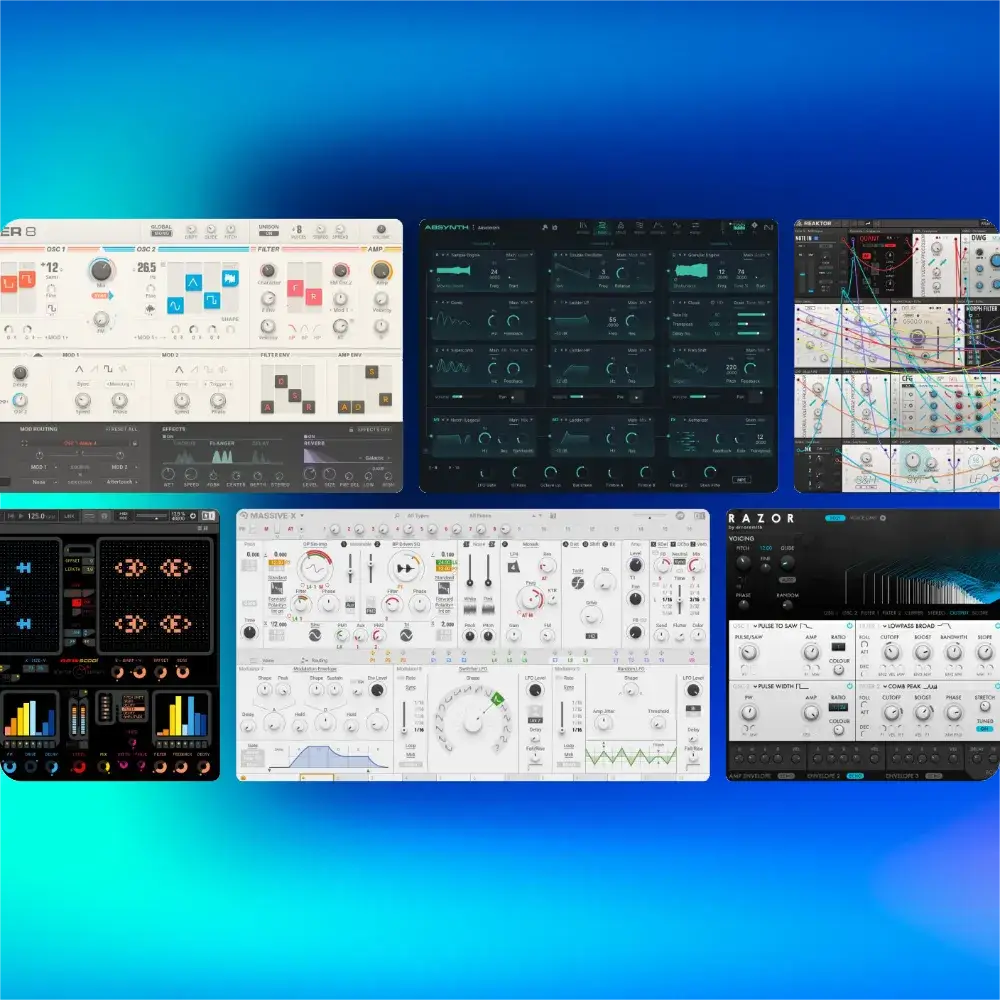Click the pink R tile in the Filter section
The width and height of the screenshot is (1000, 1000).
[314, 297]
